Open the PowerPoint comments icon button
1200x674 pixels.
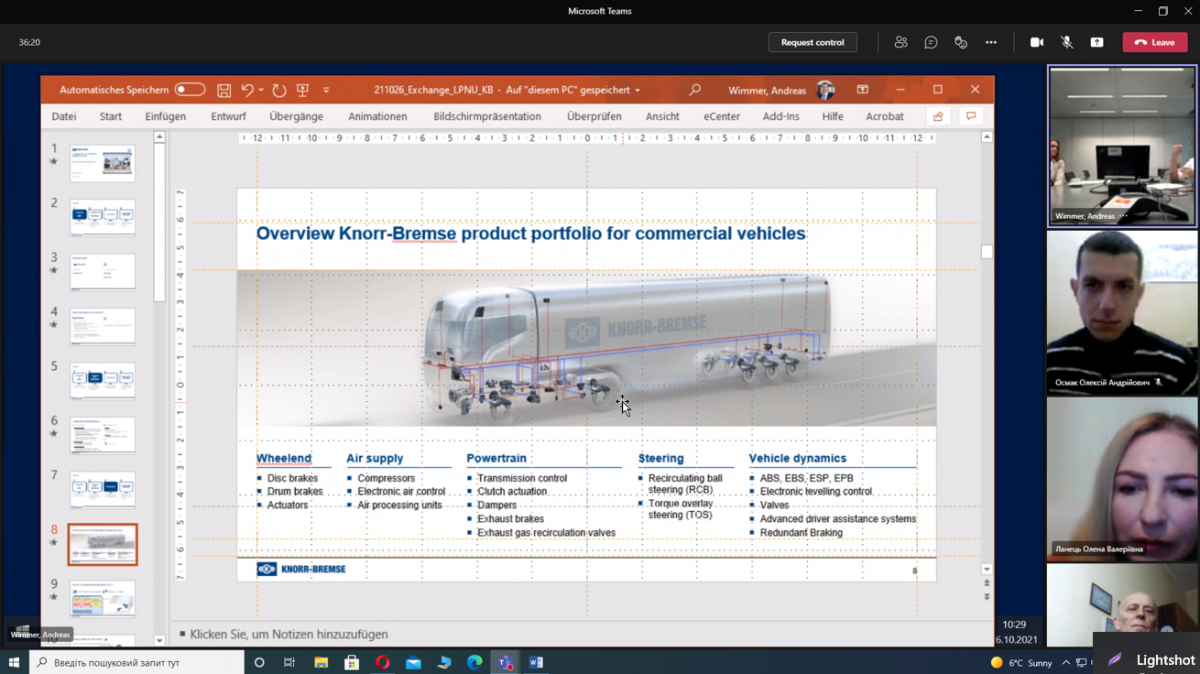(970, 116)
